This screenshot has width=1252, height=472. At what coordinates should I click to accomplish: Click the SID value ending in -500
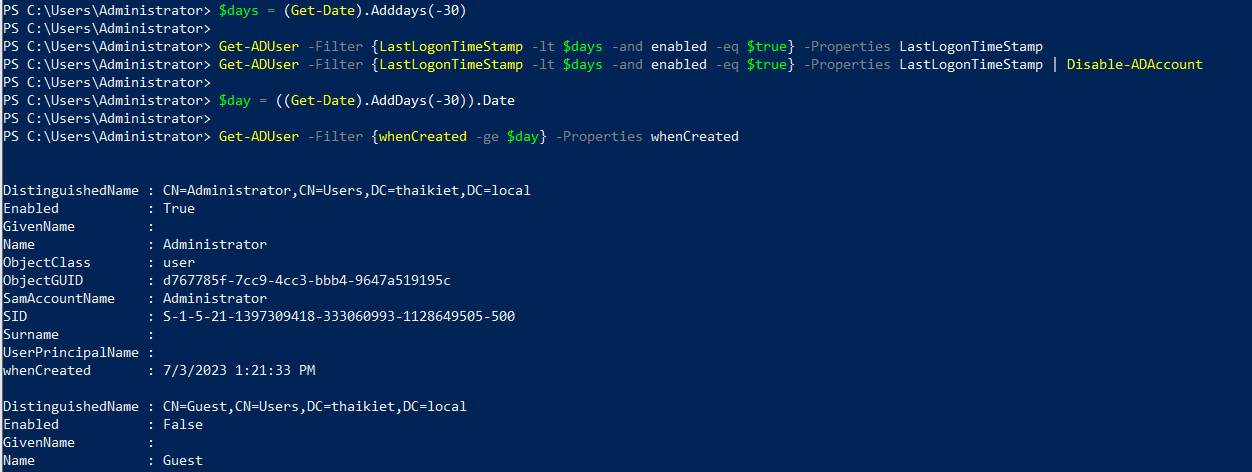[338, 316]
